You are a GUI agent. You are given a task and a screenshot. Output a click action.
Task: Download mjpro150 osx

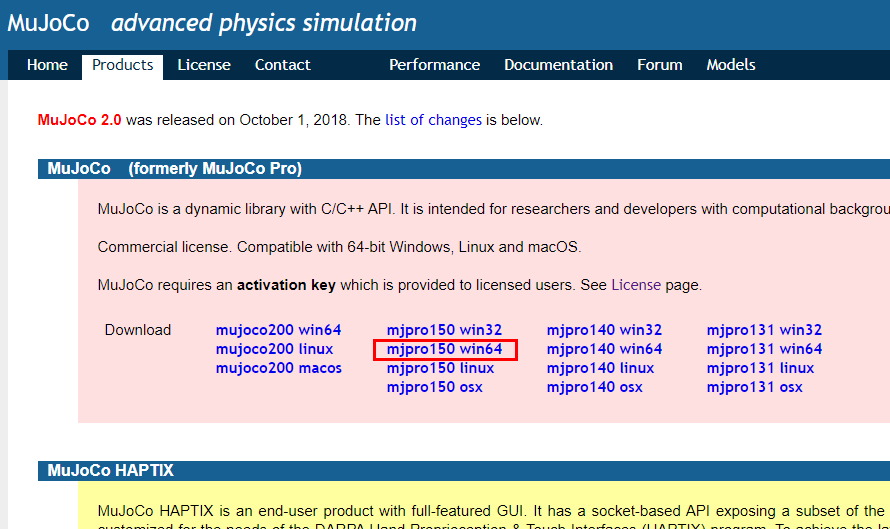coord(434,387)
